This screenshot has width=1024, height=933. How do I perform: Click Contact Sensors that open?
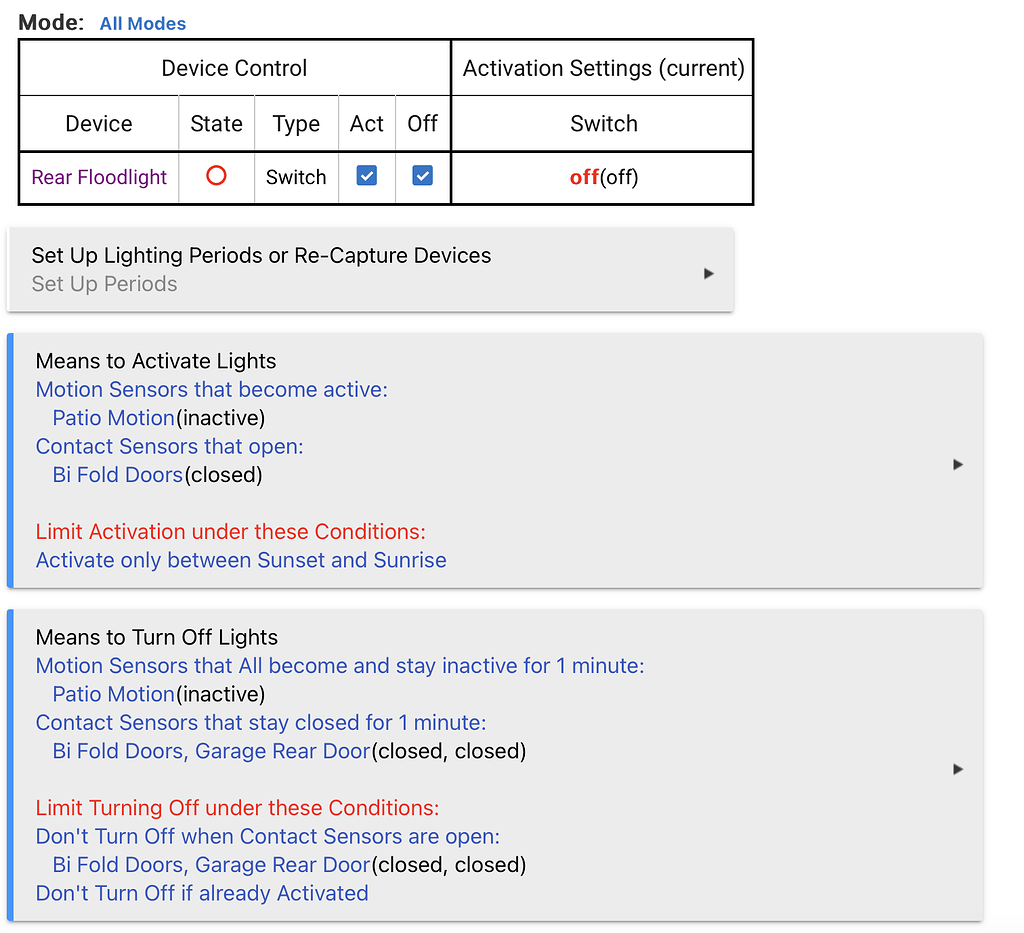169,446
